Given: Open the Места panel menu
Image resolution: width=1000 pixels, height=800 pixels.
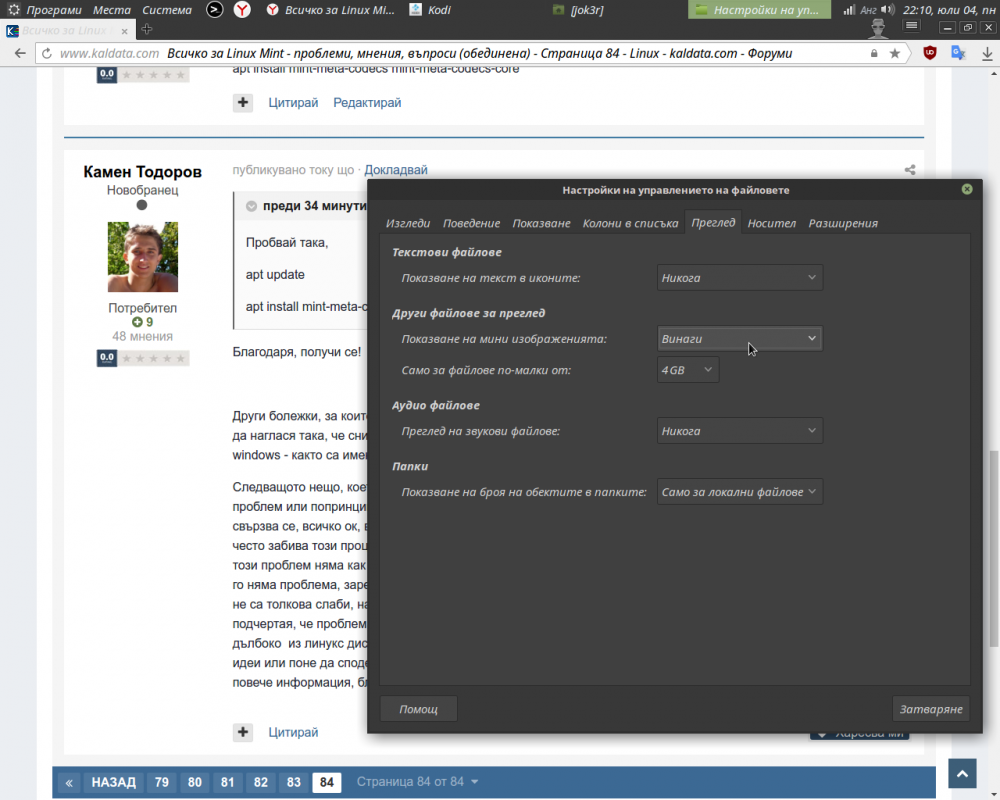Looking at the screenshot, I should (112, 10).
